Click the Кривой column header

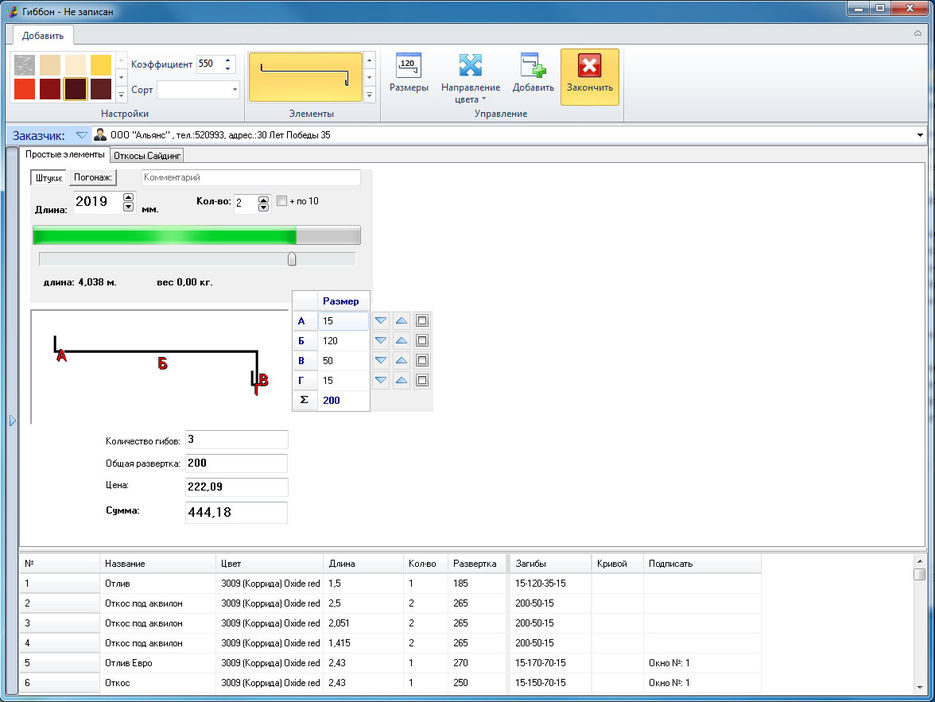tap(617, 564)
